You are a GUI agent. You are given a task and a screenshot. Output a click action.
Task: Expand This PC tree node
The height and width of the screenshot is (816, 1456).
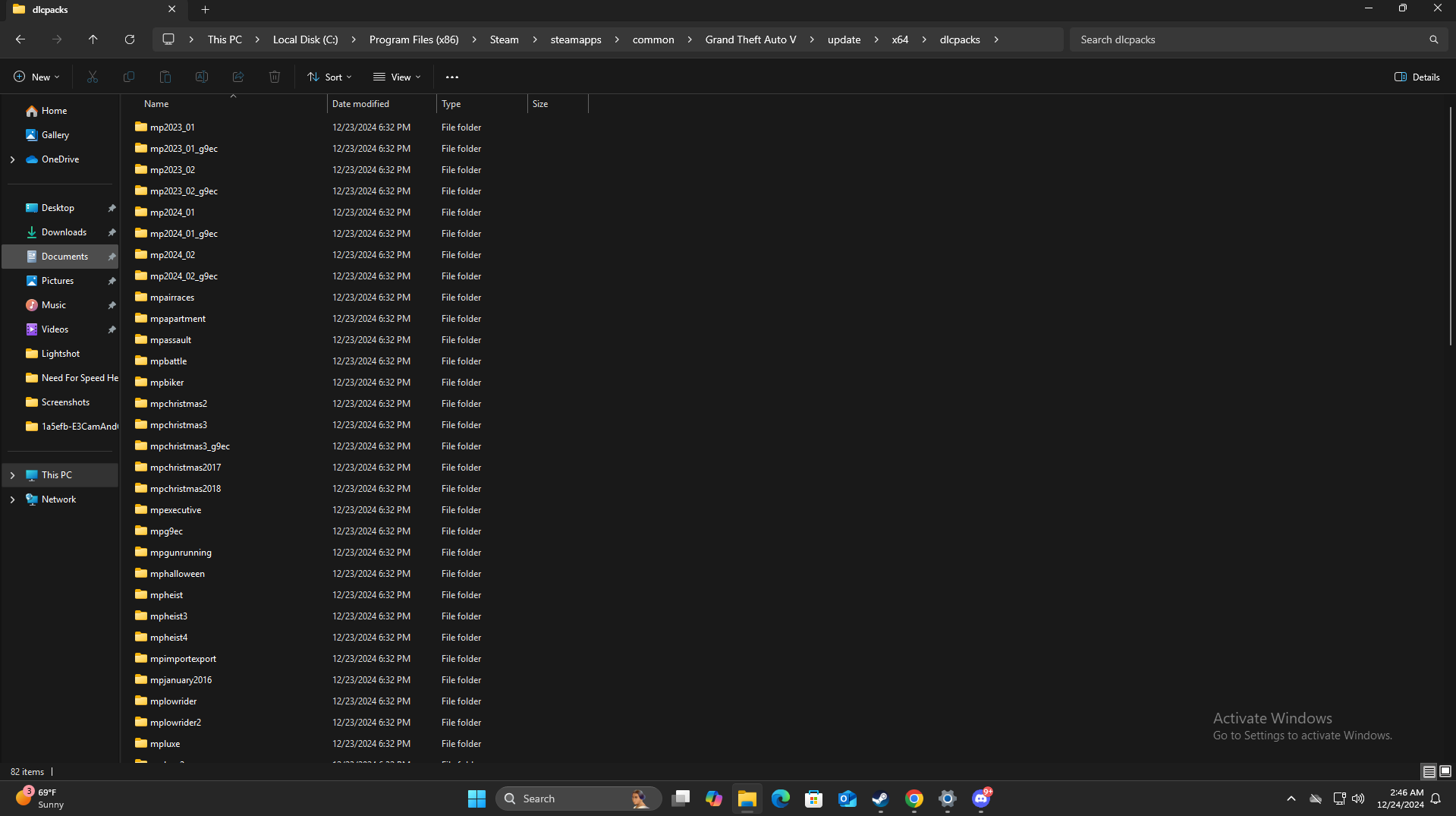[x=12, y=475]
